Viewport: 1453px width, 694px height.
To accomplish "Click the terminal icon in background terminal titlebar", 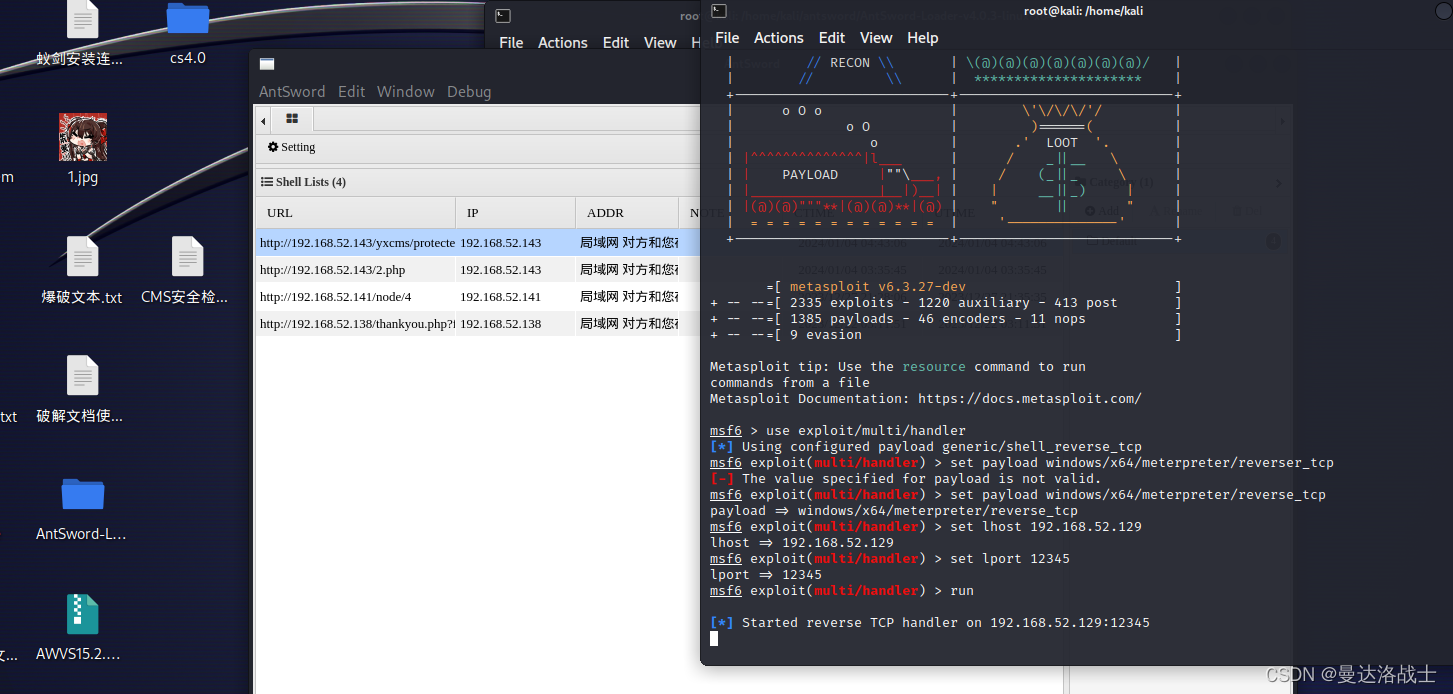I will [503, 16].
